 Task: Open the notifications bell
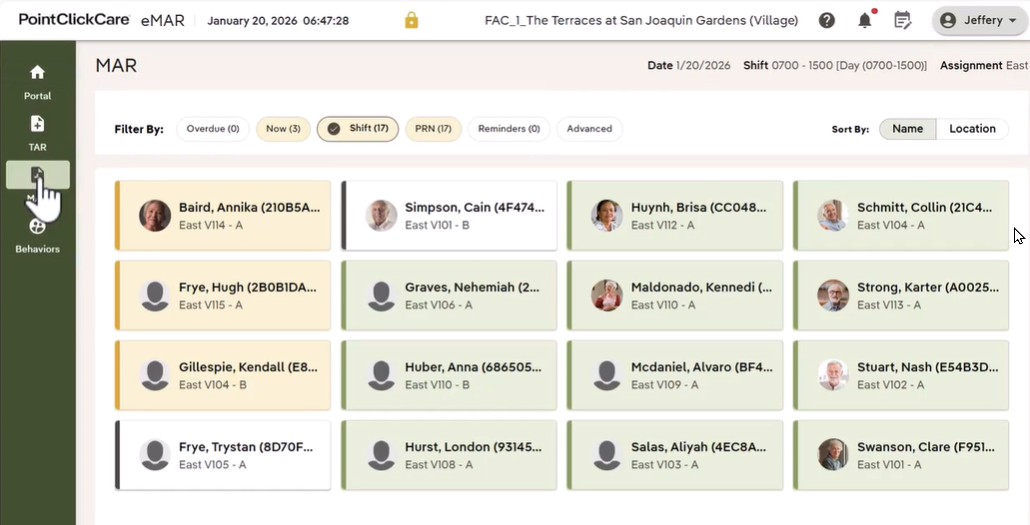(865, 20)
